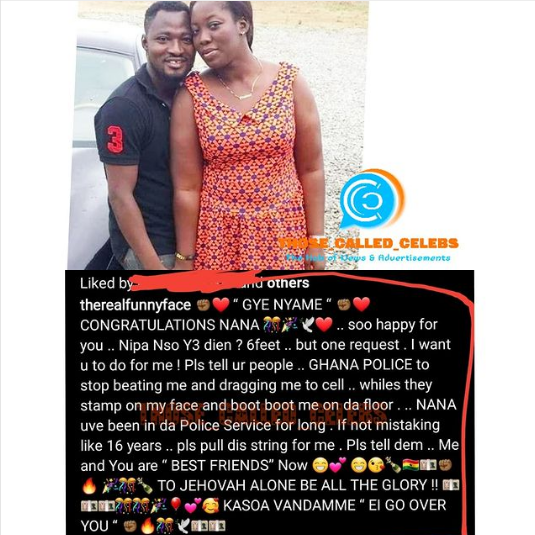Click the red number 3 on the polo sleeve
This screenshot has width=535, height=535.
pos(115,139)
